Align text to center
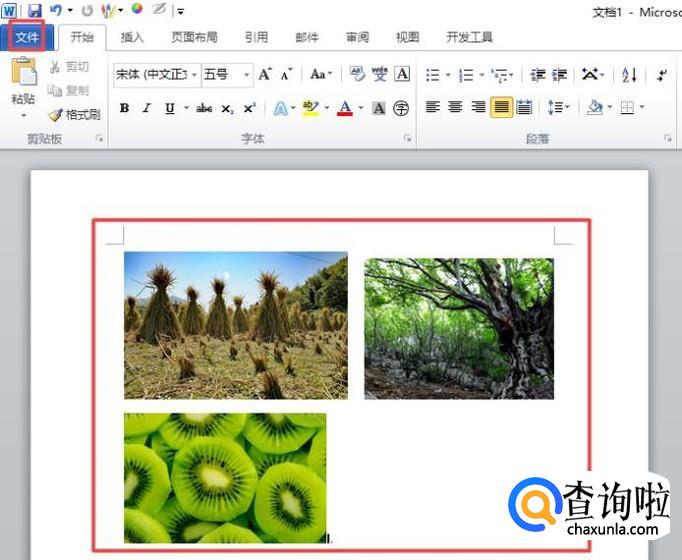Image resolution: width=682 pixels, height=560 pixels. tap(455, 107)
